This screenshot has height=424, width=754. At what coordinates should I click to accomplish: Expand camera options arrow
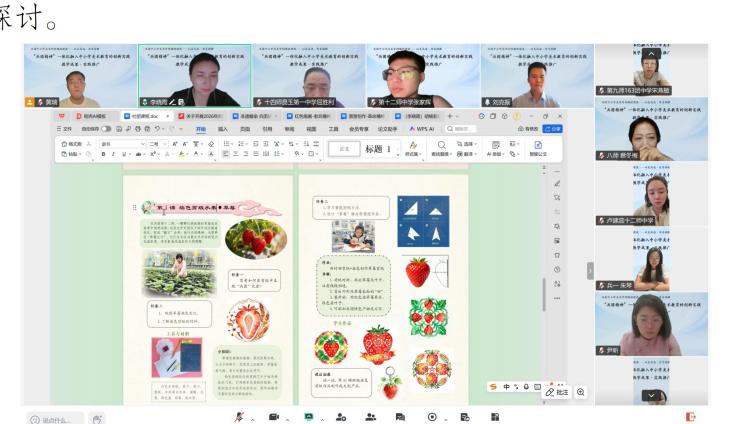288,420
